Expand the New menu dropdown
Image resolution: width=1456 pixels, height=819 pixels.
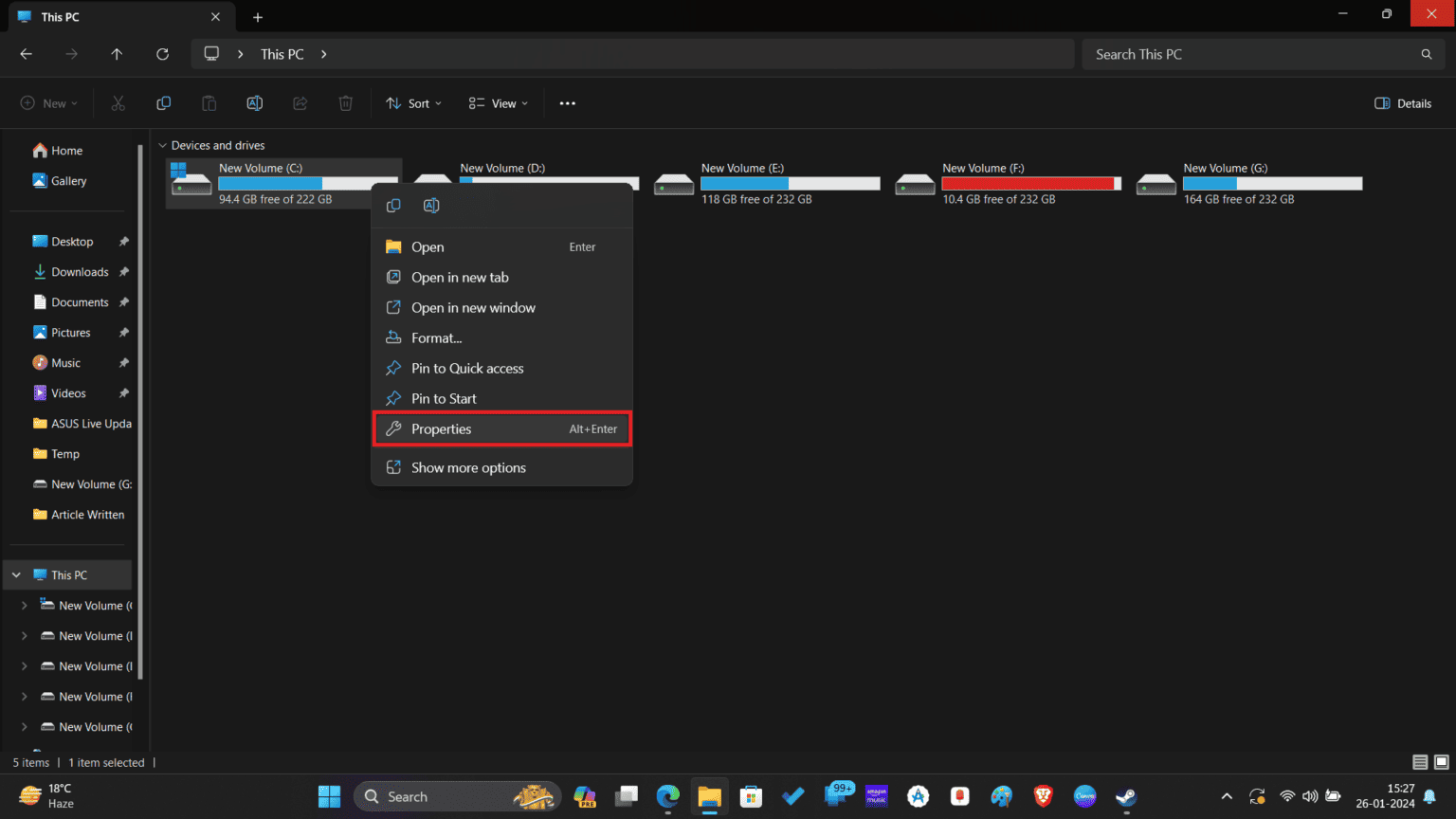(48, 102)
